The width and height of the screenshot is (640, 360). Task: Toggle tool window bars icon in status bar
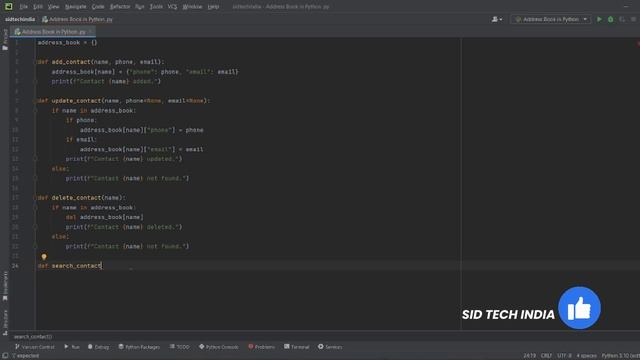click(4, 356)
